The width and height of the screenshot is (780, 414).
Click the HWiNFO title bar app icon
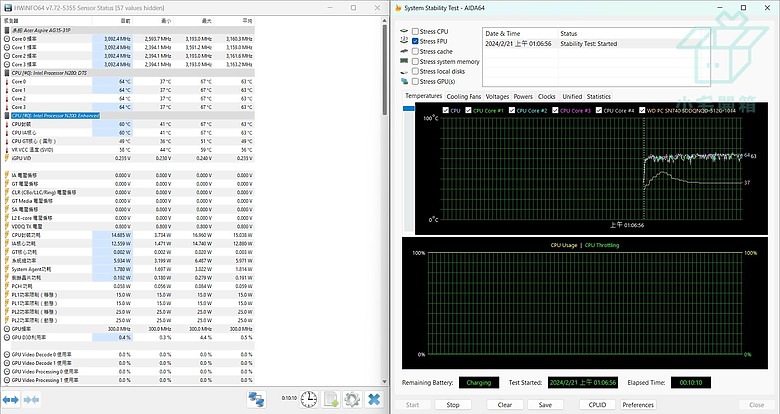pyautogui.click(x=8, y=8)
